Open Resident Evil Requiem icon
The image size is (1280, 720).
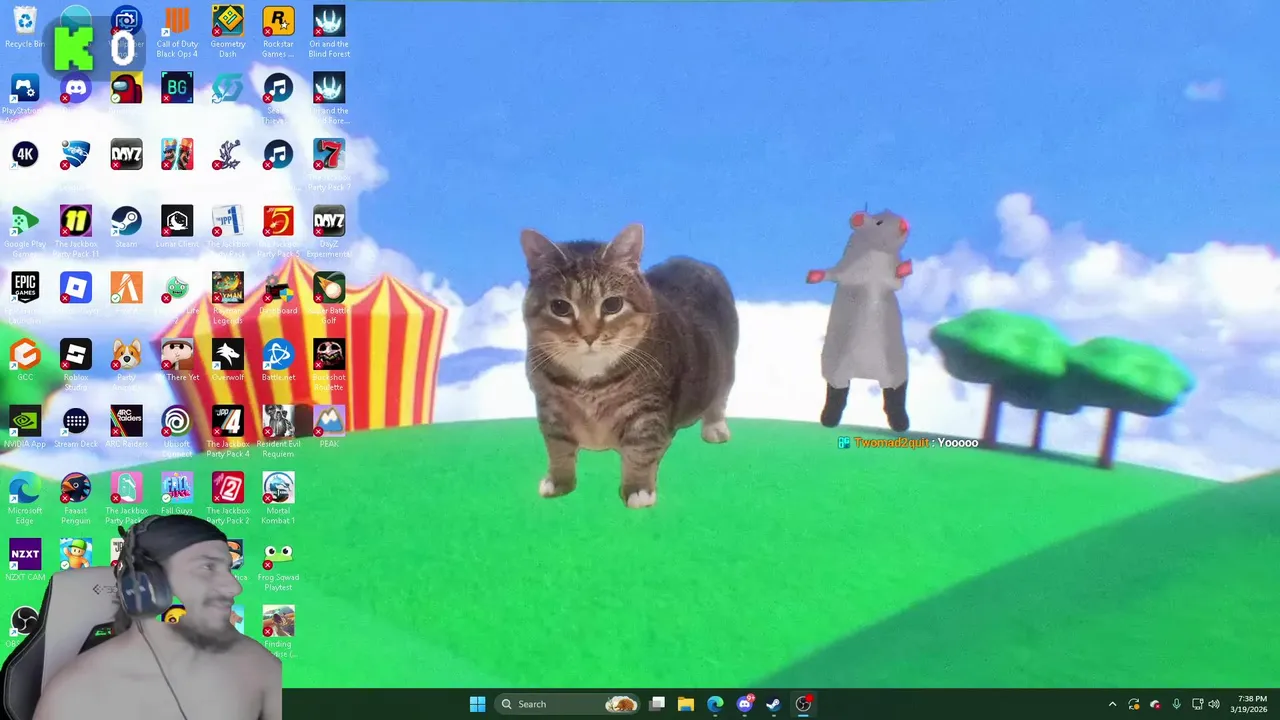point(278,431)
